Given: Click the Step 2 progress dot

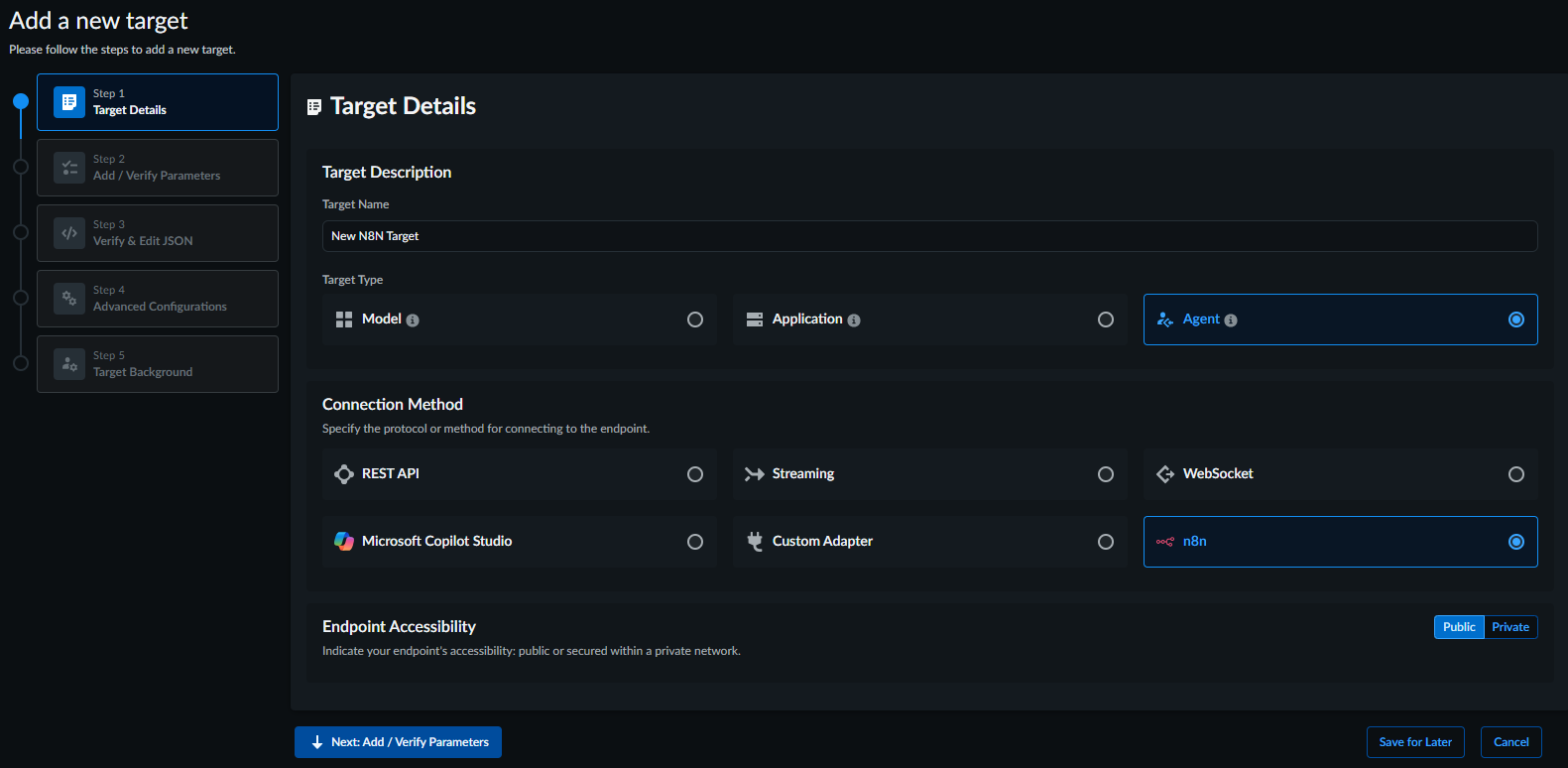Looking at the screenshot, I should point(21,167).
